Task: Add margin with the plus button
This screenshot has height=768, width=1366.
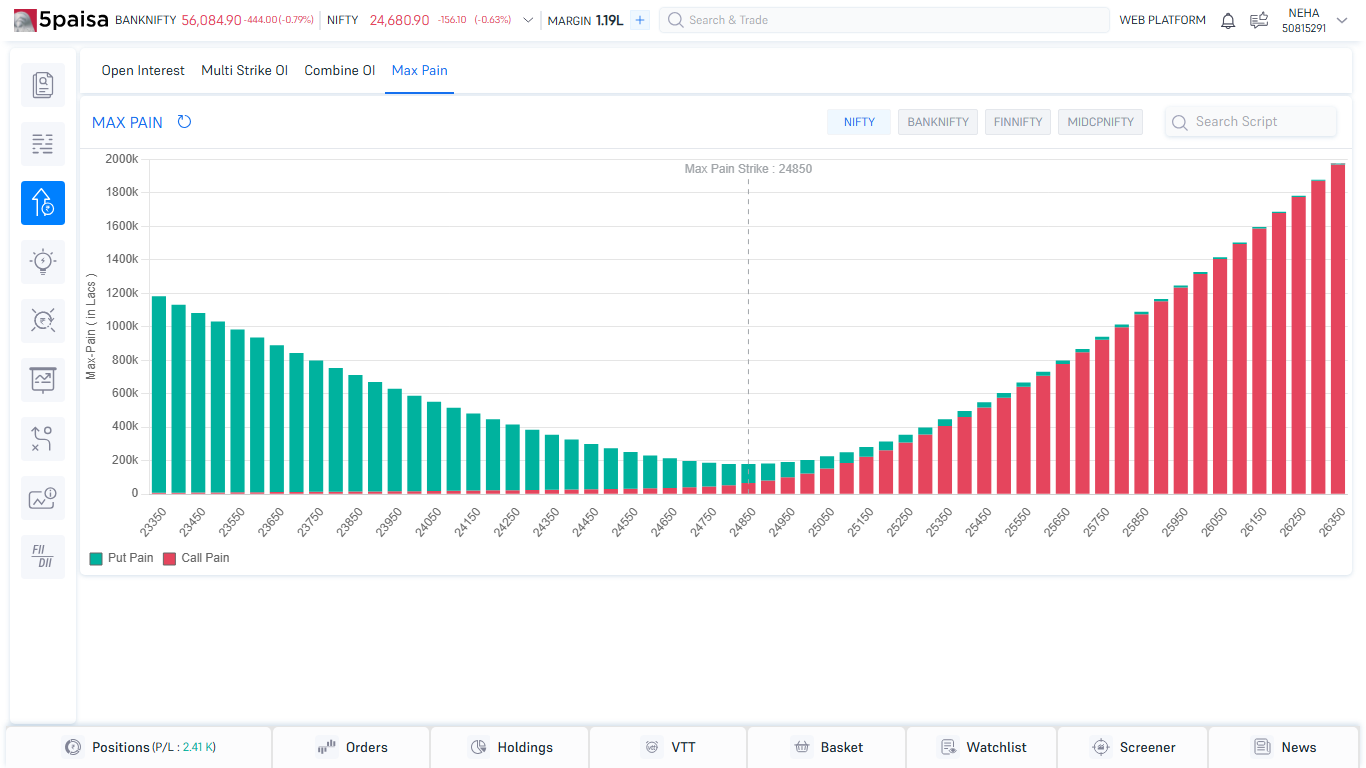Action: coord(640,20)
